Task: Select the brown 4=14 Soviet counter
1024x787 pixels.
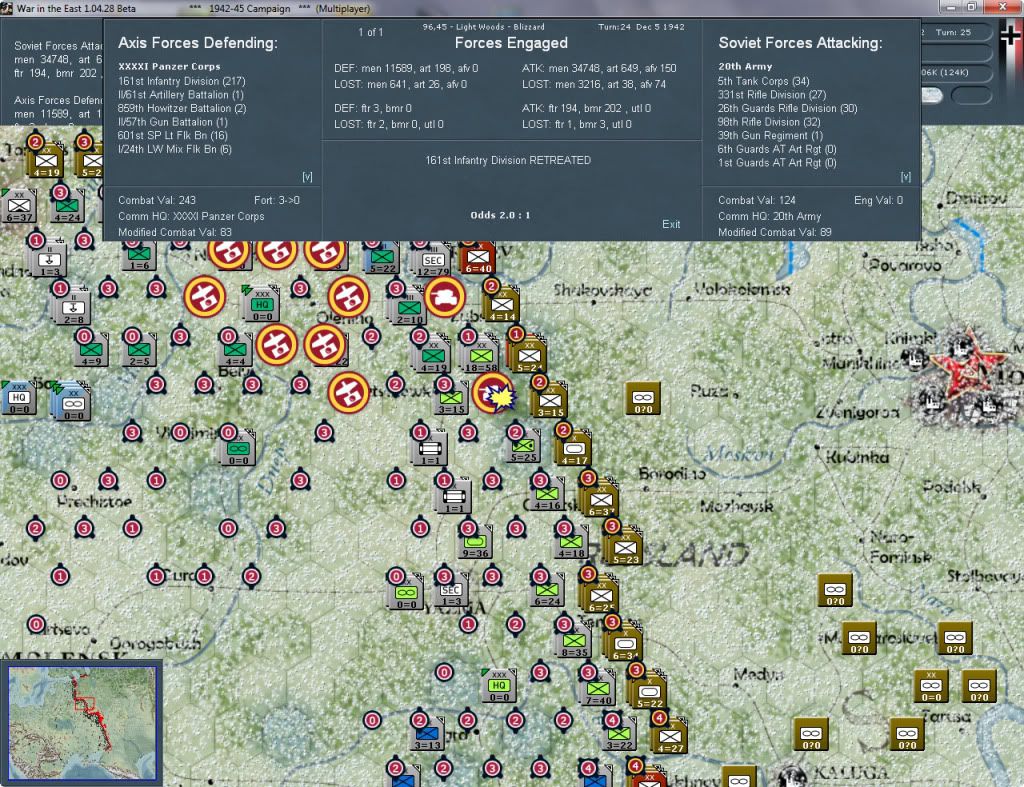Action: point(502,307)
